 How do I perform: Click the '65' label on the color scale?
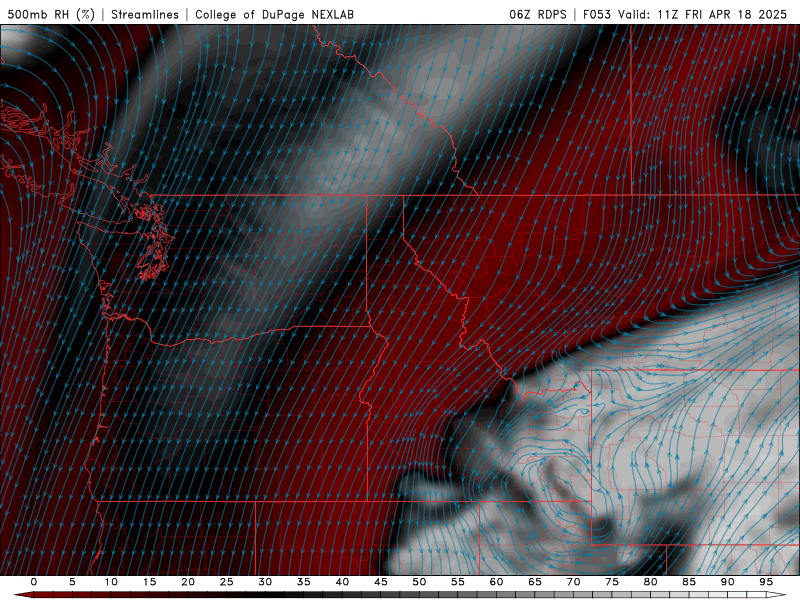(x=535, y=582)
